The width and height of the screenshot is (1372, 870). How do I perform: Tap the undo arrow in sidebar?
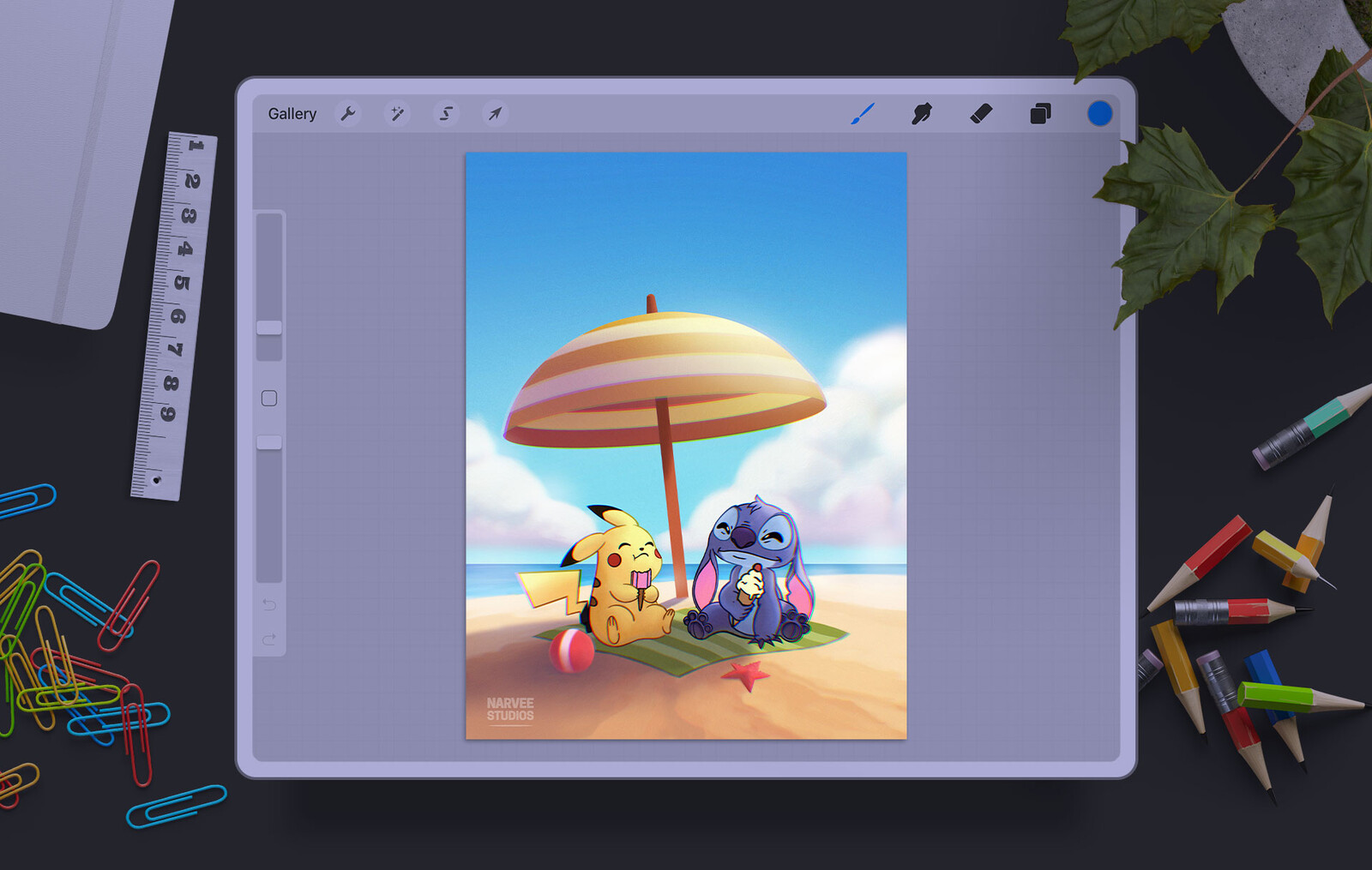269,605
